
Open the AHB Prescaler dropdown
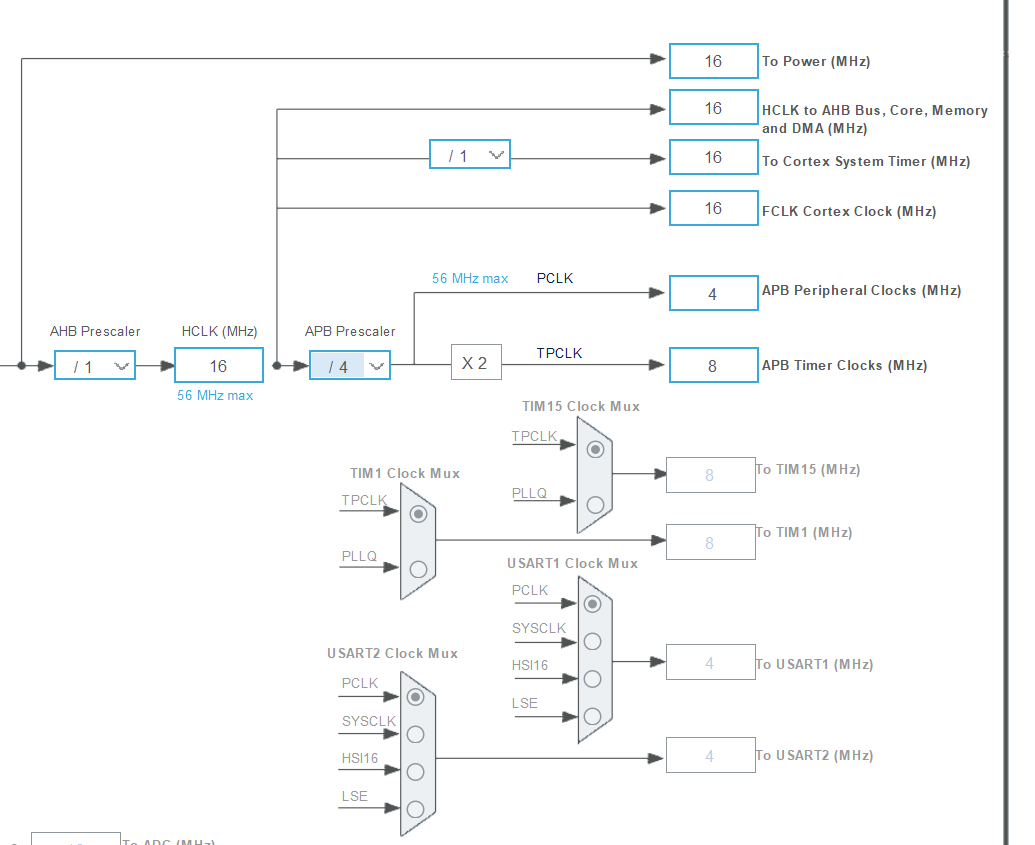[94, 365]
